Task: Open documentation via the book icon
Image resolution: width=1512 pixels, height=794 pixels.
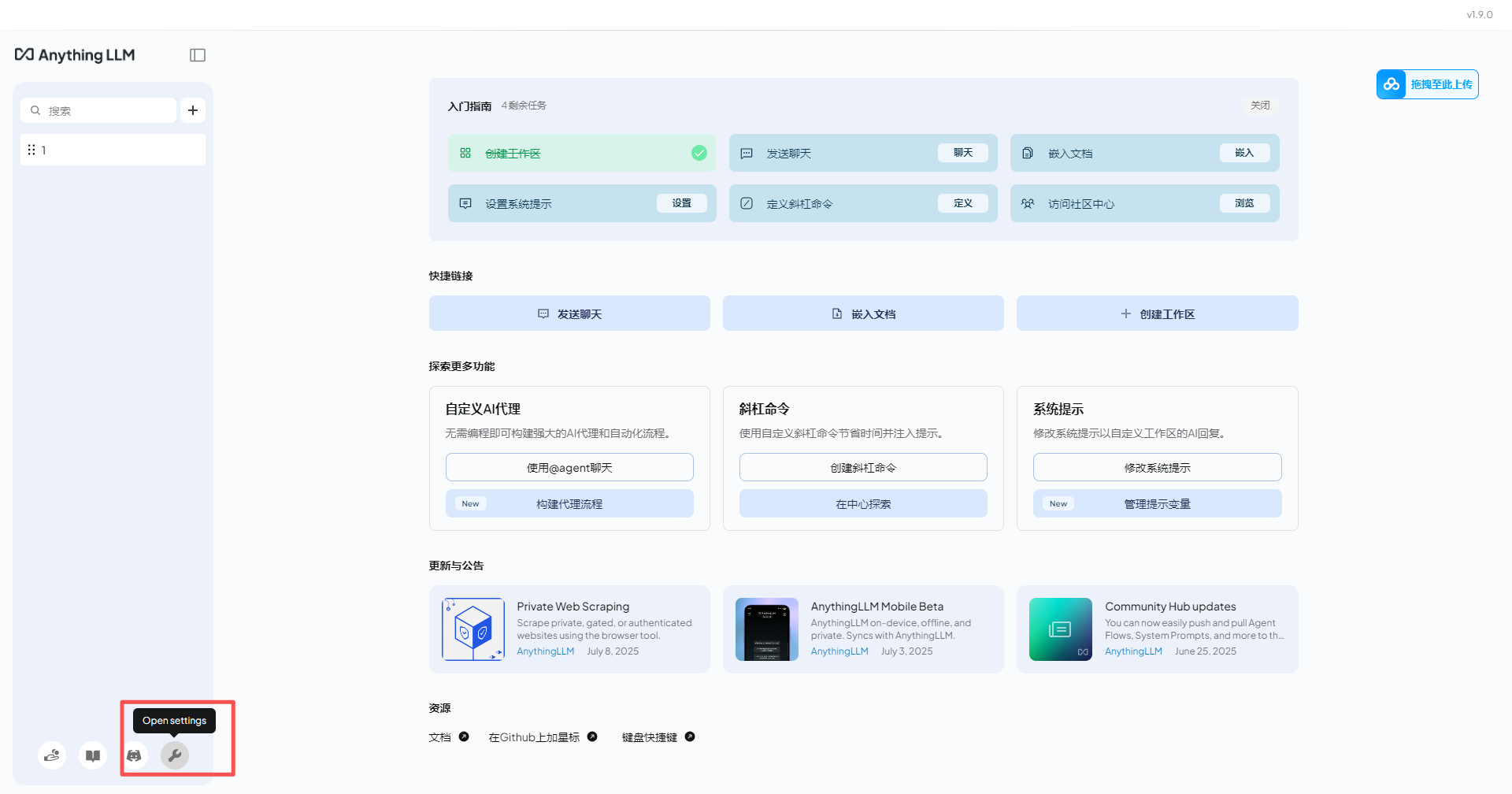Action: click(x=92, y=755)
